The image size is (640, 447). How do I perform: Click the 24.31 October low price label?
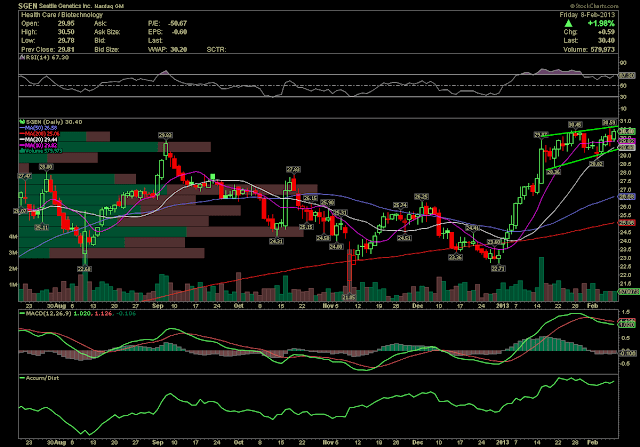pyautogui.click(x=276, y=241)
